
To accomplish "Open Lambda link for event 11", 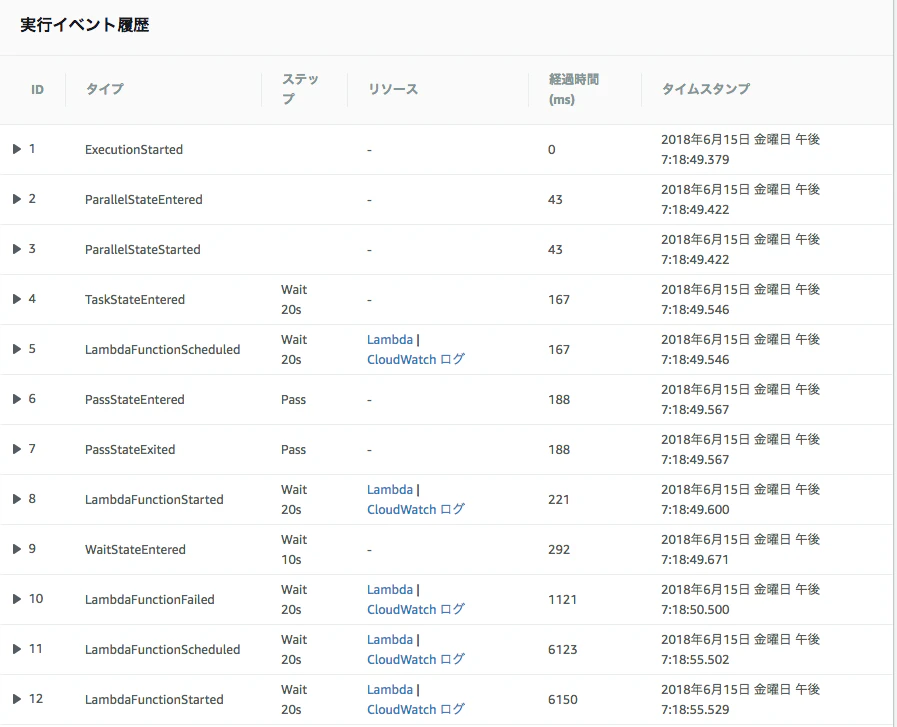I will coord(390,639).
